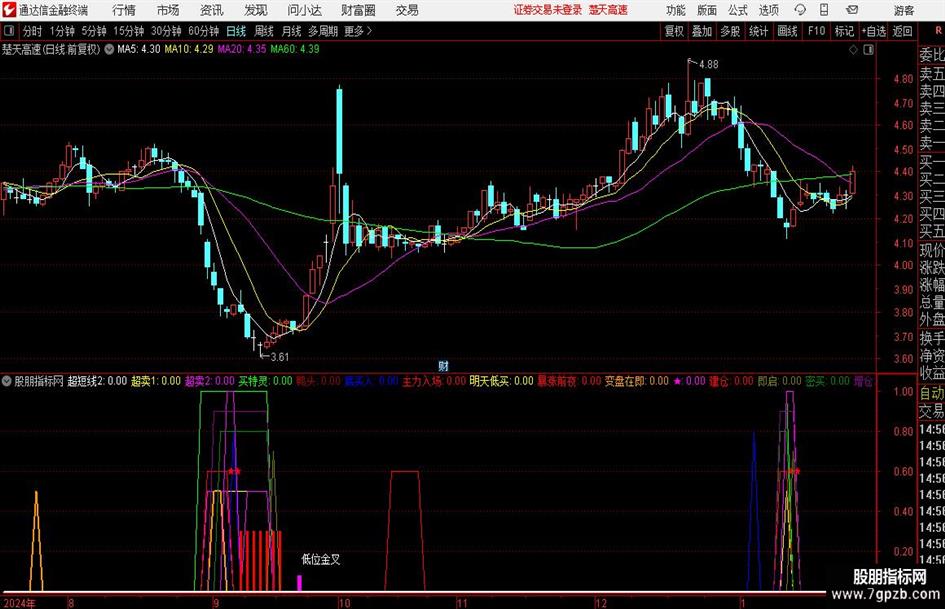The height and width of the screenshot is (609, 945).
Task: Click the 证券交易未登录 login link
Action: pyautogui.click(x=548, y=10)
